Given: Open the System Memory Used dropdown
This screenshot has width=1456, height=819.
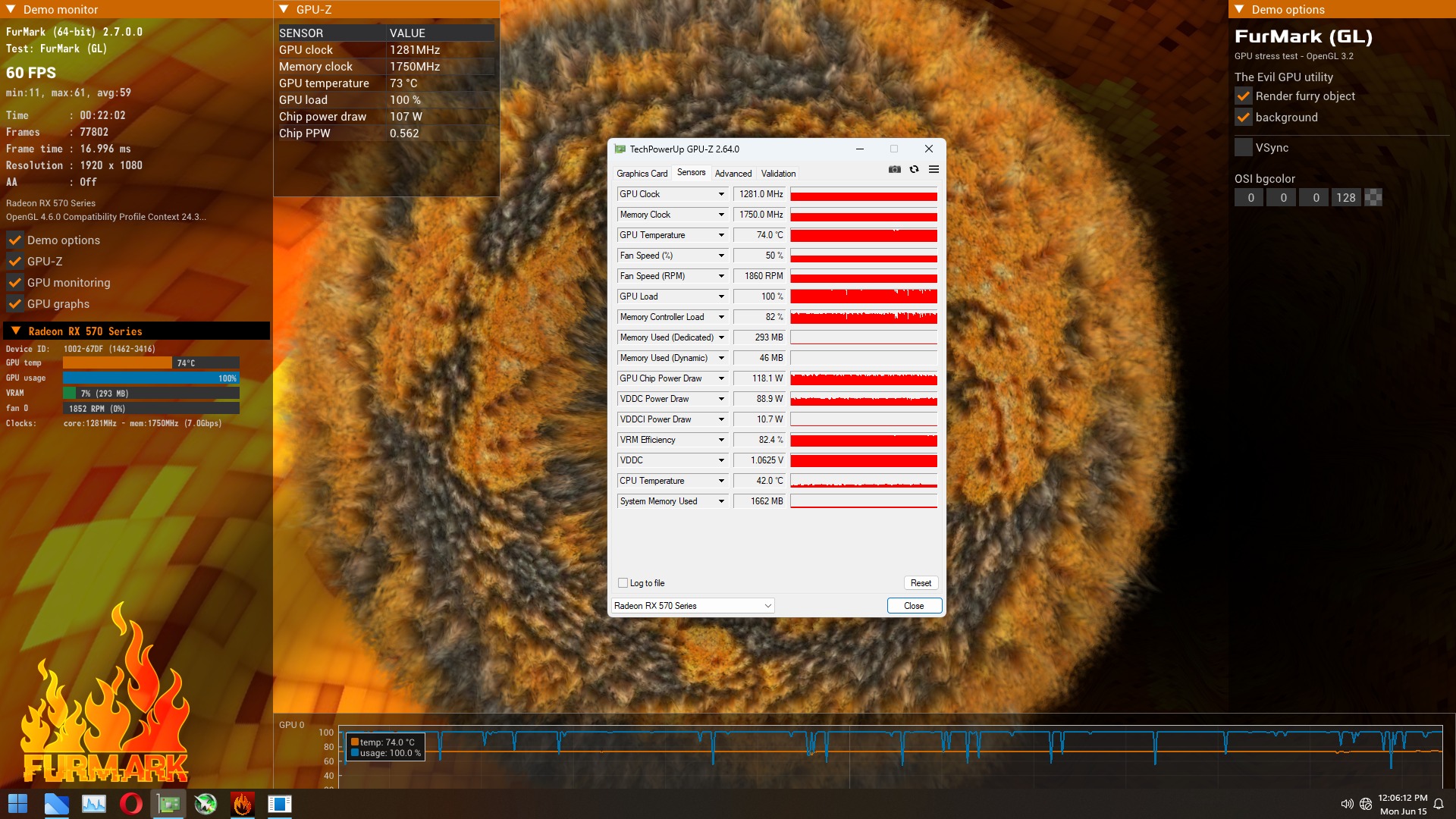Looking at the screenshot, I should (x=721, y=501).
